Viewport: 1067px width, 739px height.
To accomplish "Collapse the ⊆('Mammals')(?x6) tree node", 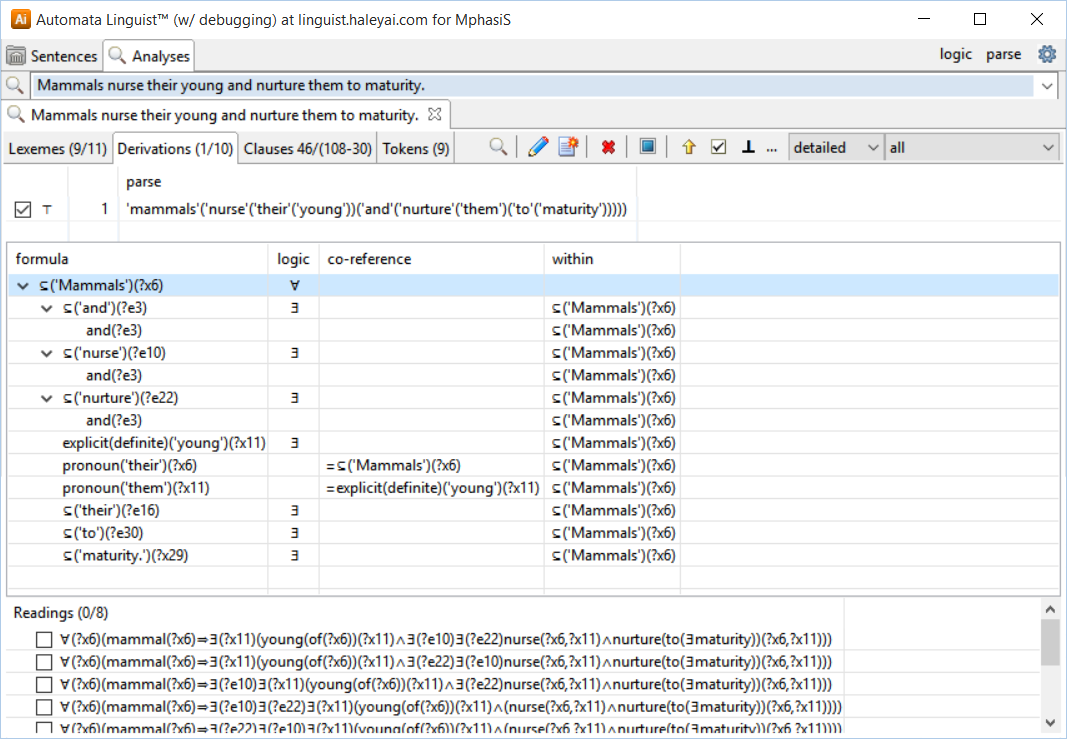I will click(x=22, y=286).
